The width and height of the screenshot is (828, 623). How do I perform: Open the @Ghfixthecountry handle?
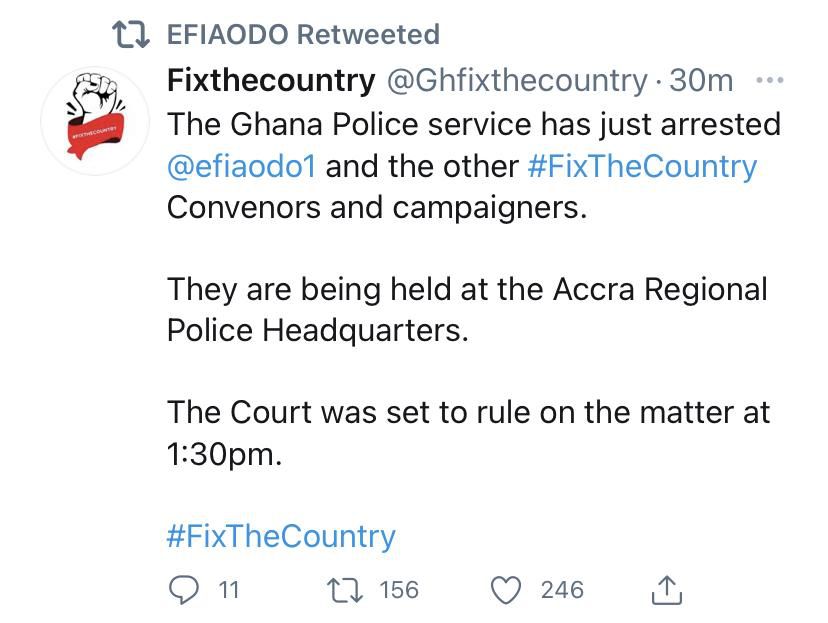click(516, 80)
